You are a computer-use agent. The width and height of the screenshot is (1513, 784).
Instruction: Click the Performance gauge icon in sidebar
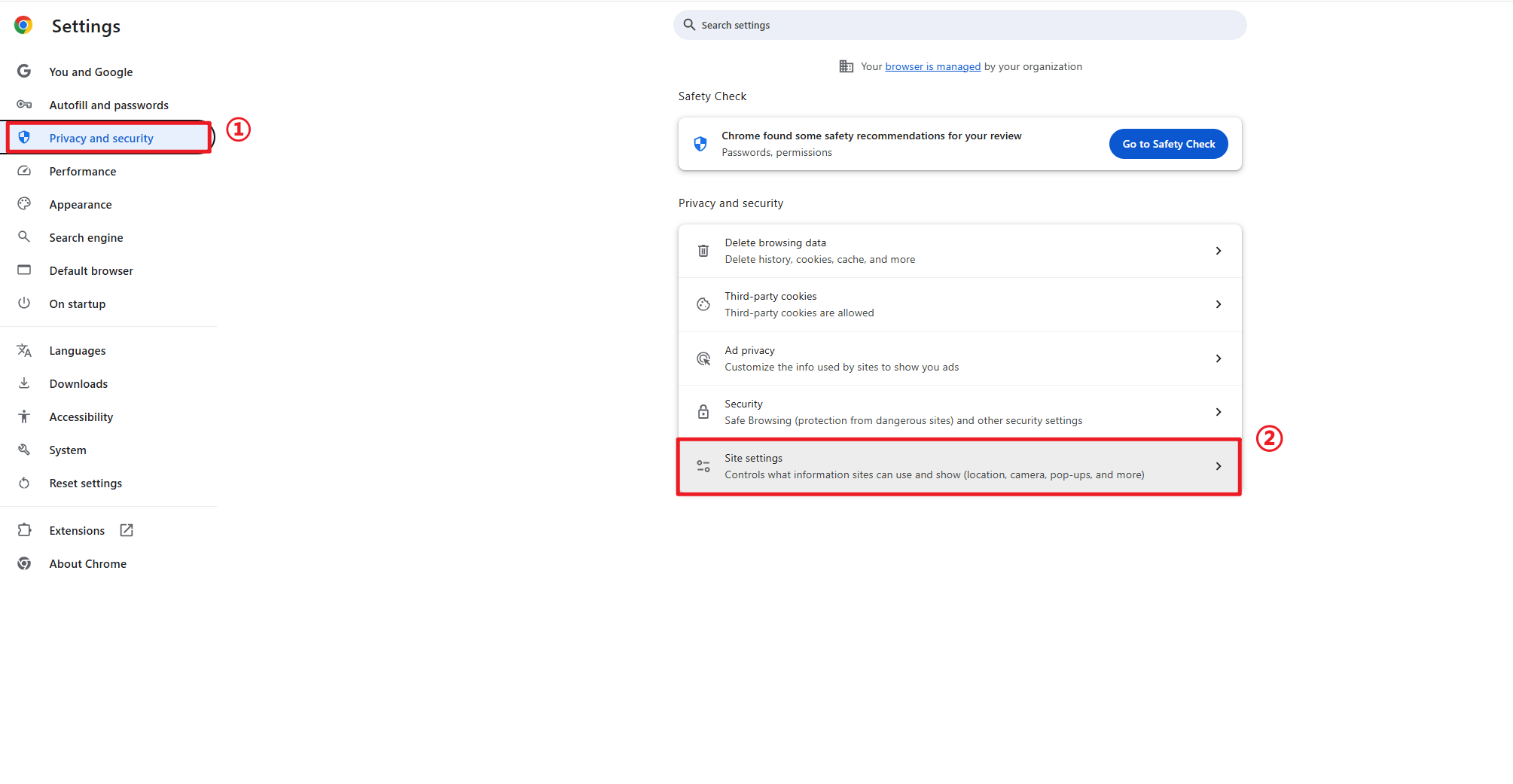point(24,171)
